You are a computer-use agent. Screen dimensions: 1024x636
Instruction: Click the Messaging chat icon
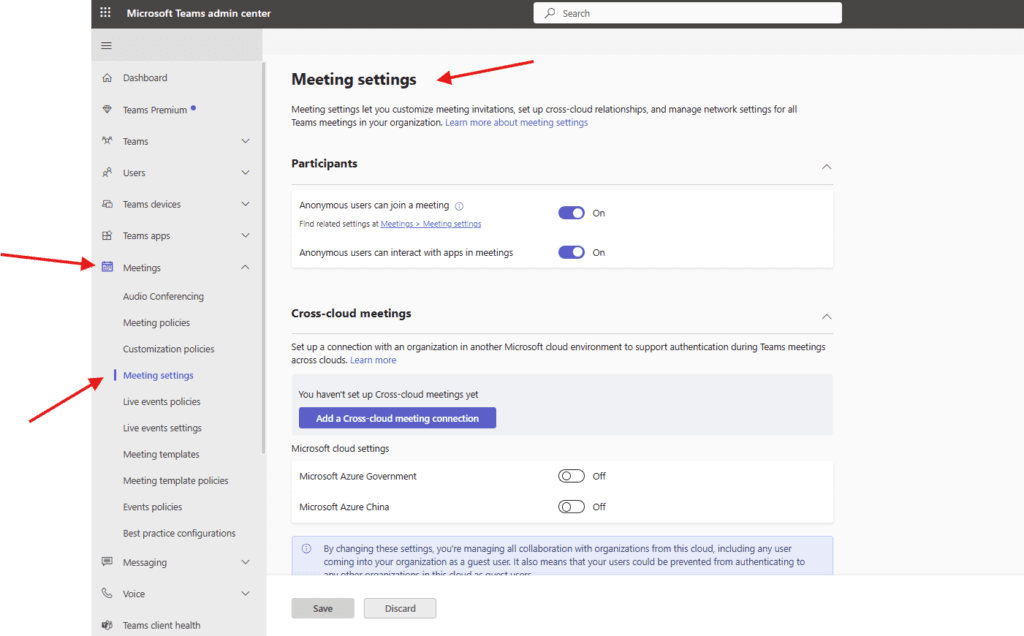click(x=107, y=562)
